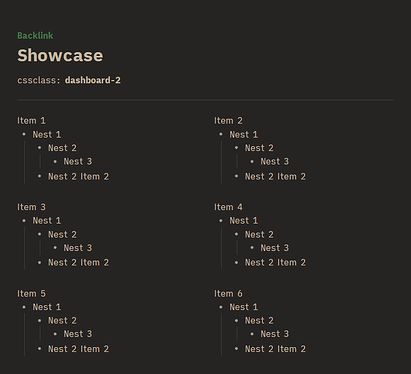Select Nest 2 under Item 2
Image resolution: width=411 pixels, height=374 pixels.
(259, 148)
